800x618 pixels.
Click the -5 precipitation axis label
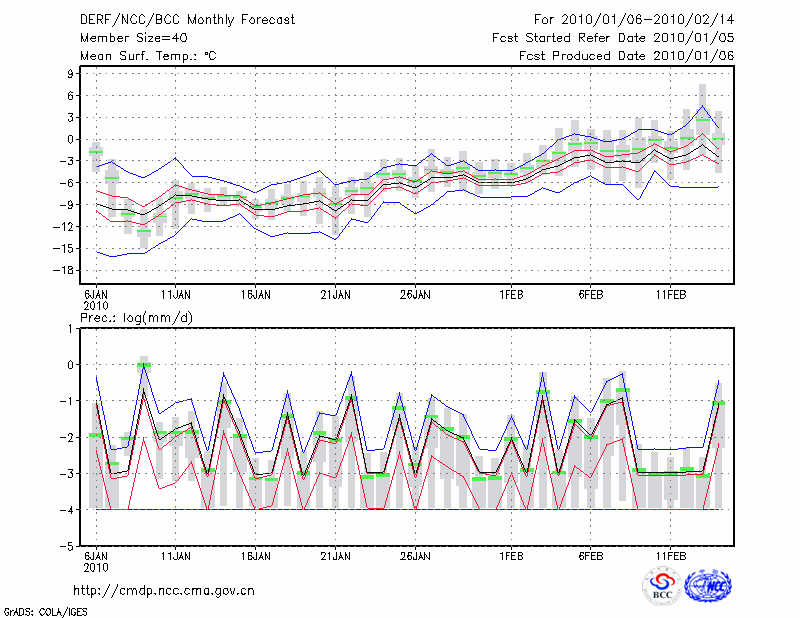[70, 547]
